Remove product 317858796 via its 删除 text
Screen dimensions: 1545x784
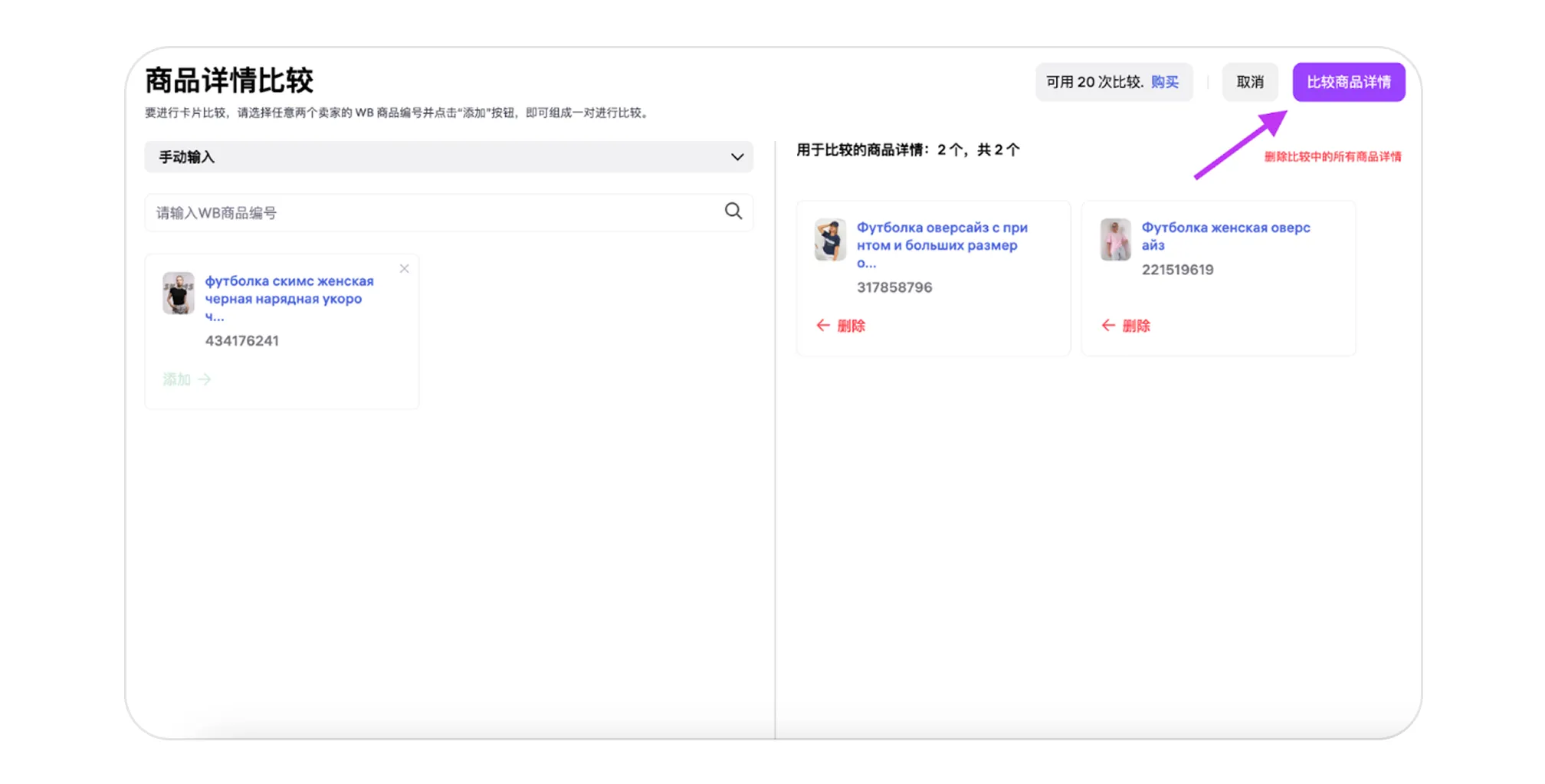click(851, 326)
